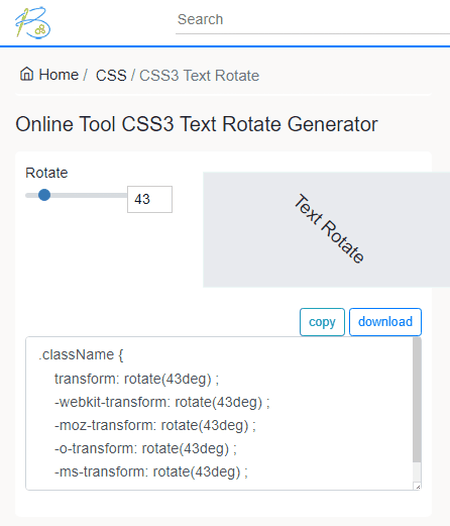
Task: Click the site logo icon
Action: (33, 22)
